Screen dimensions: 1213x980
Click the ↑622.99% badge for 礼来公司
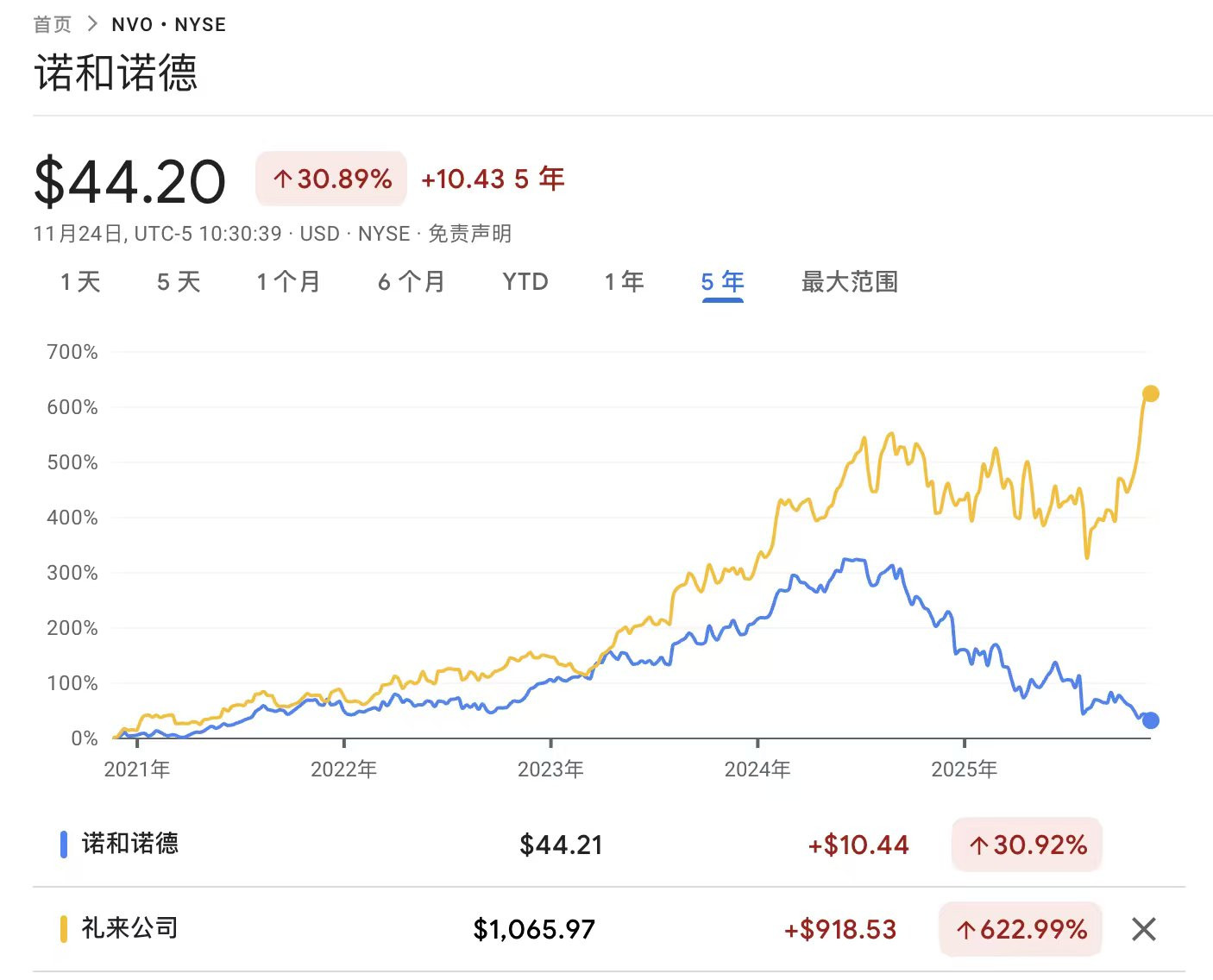point(1020,930)
